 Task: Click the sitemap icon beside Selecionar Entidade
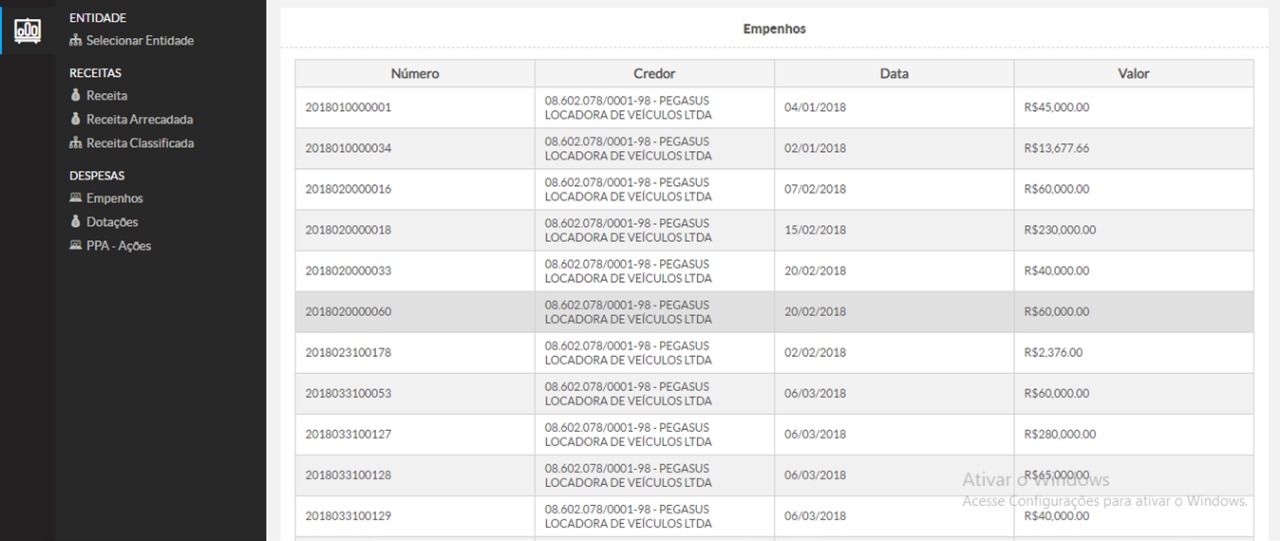(x=75, y=41)
